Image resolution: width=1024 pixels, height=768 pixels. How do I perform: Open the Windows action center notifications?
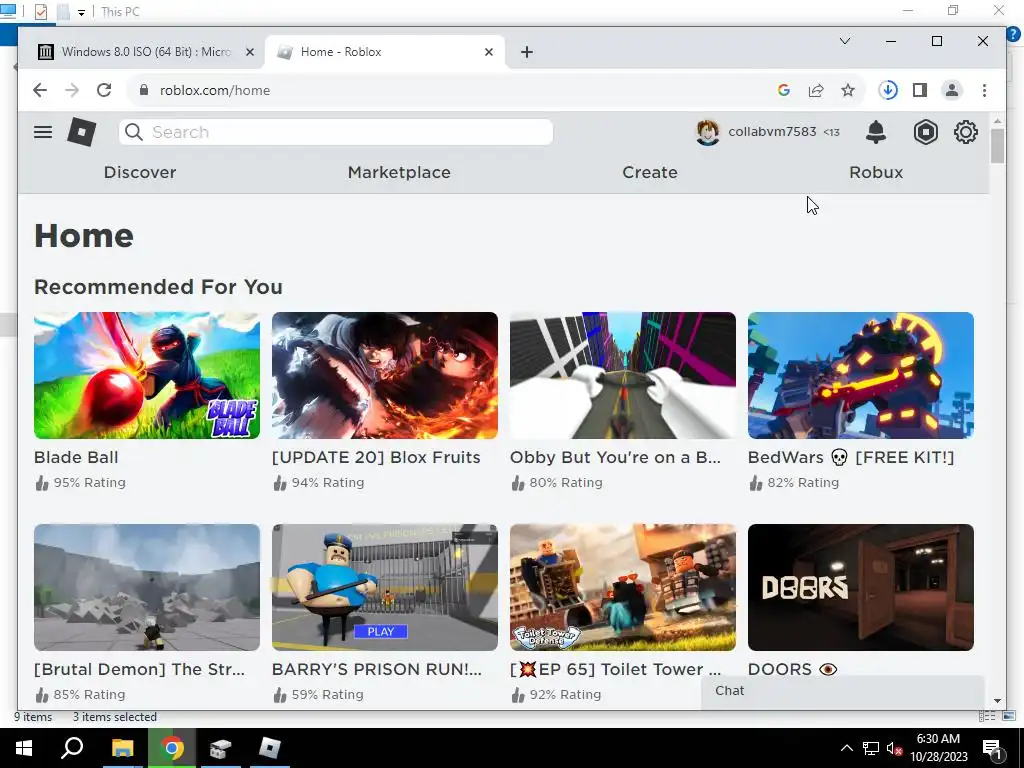coord(992,749)
